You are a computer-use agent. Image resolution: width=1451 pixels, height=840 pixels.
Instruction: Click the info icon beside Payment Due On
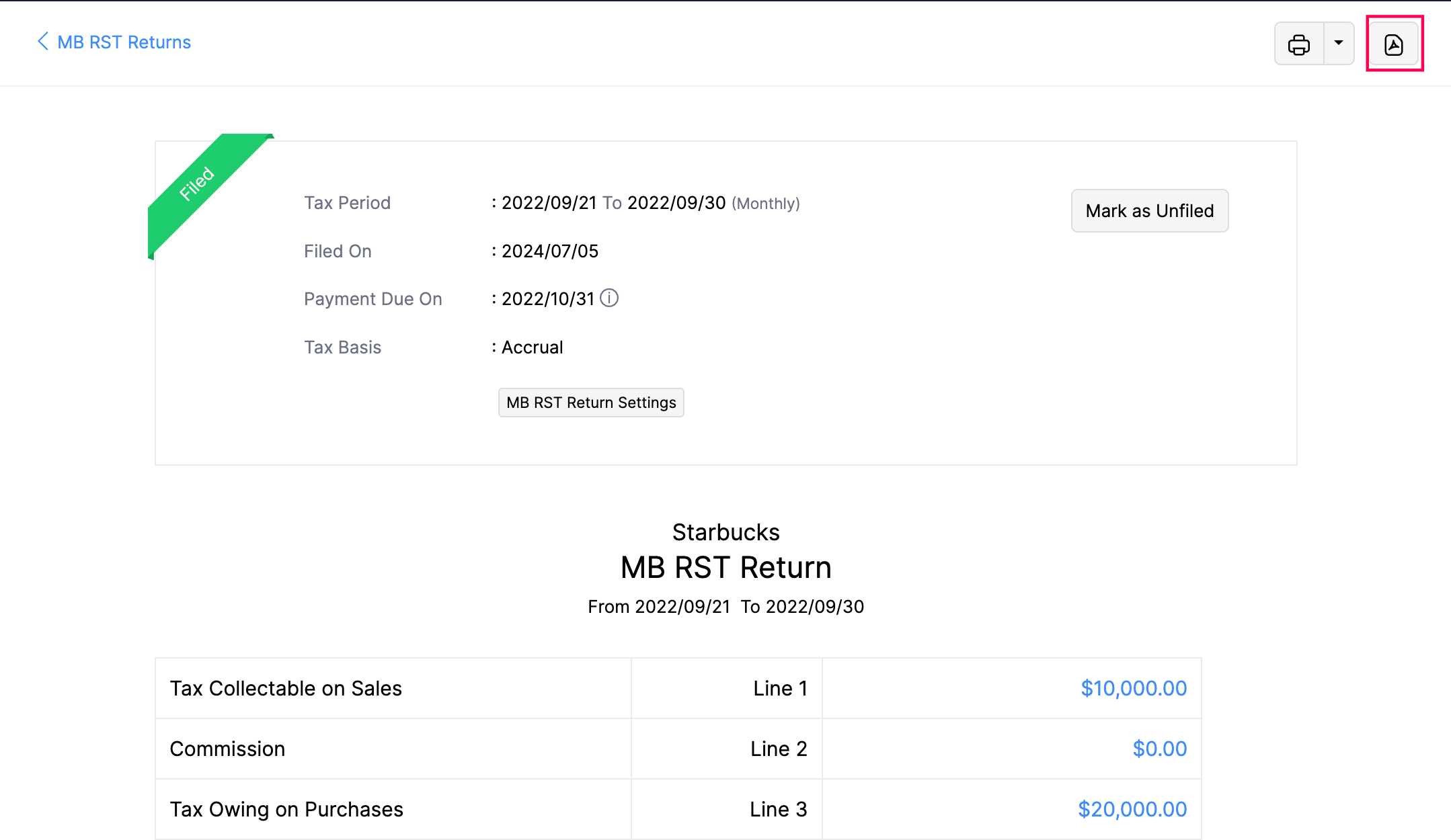point(609,298)
